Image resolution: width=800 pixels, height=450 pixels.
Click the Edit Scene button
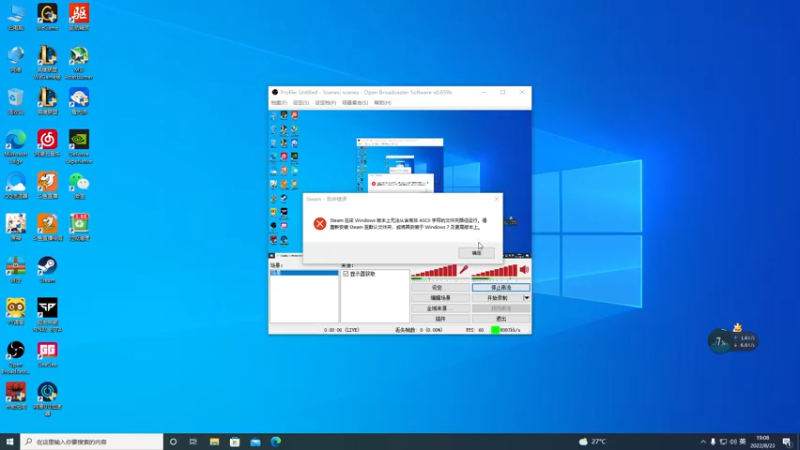[440, 298]
